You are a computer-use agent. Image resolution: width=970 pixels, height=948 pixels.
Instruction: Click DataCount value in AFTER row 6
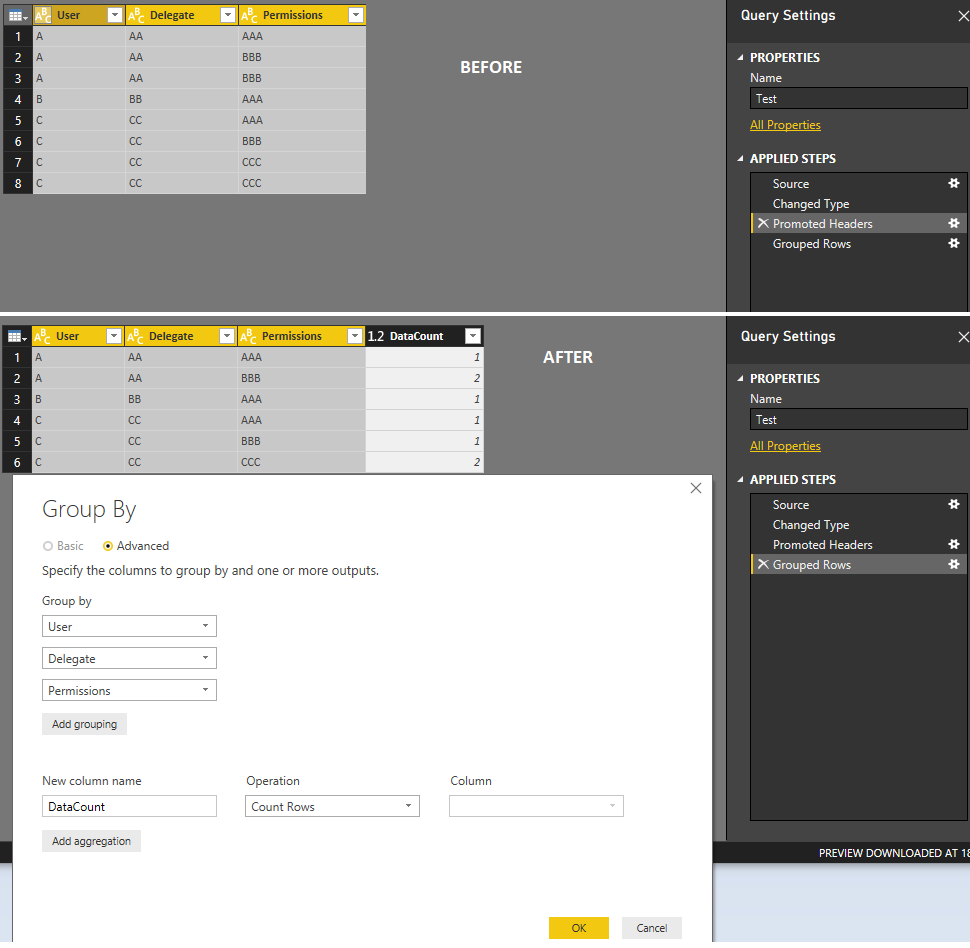[x=424, y=462]
